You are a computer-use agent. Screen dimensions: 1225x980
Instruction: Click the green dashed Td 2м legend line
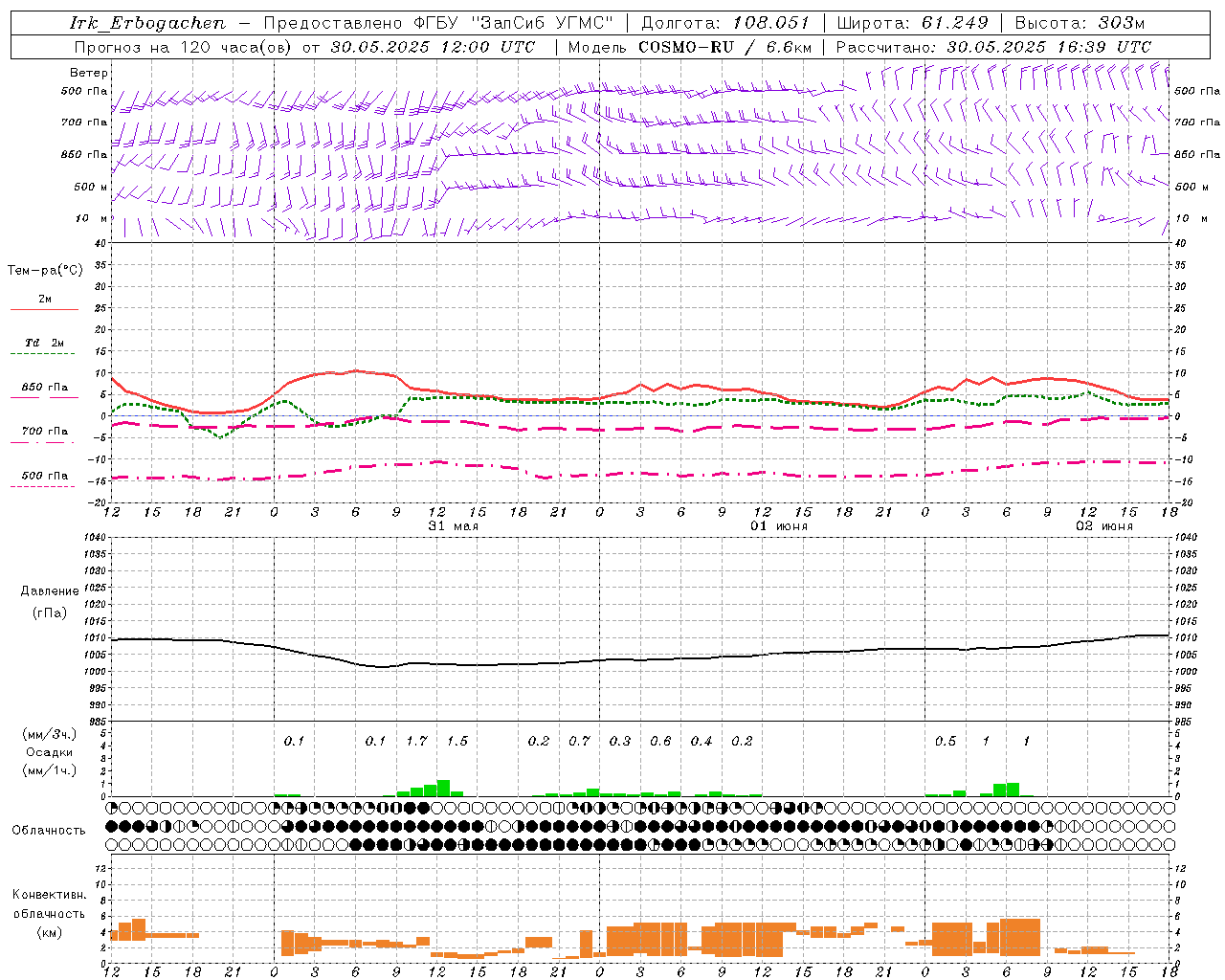point(42,353)
